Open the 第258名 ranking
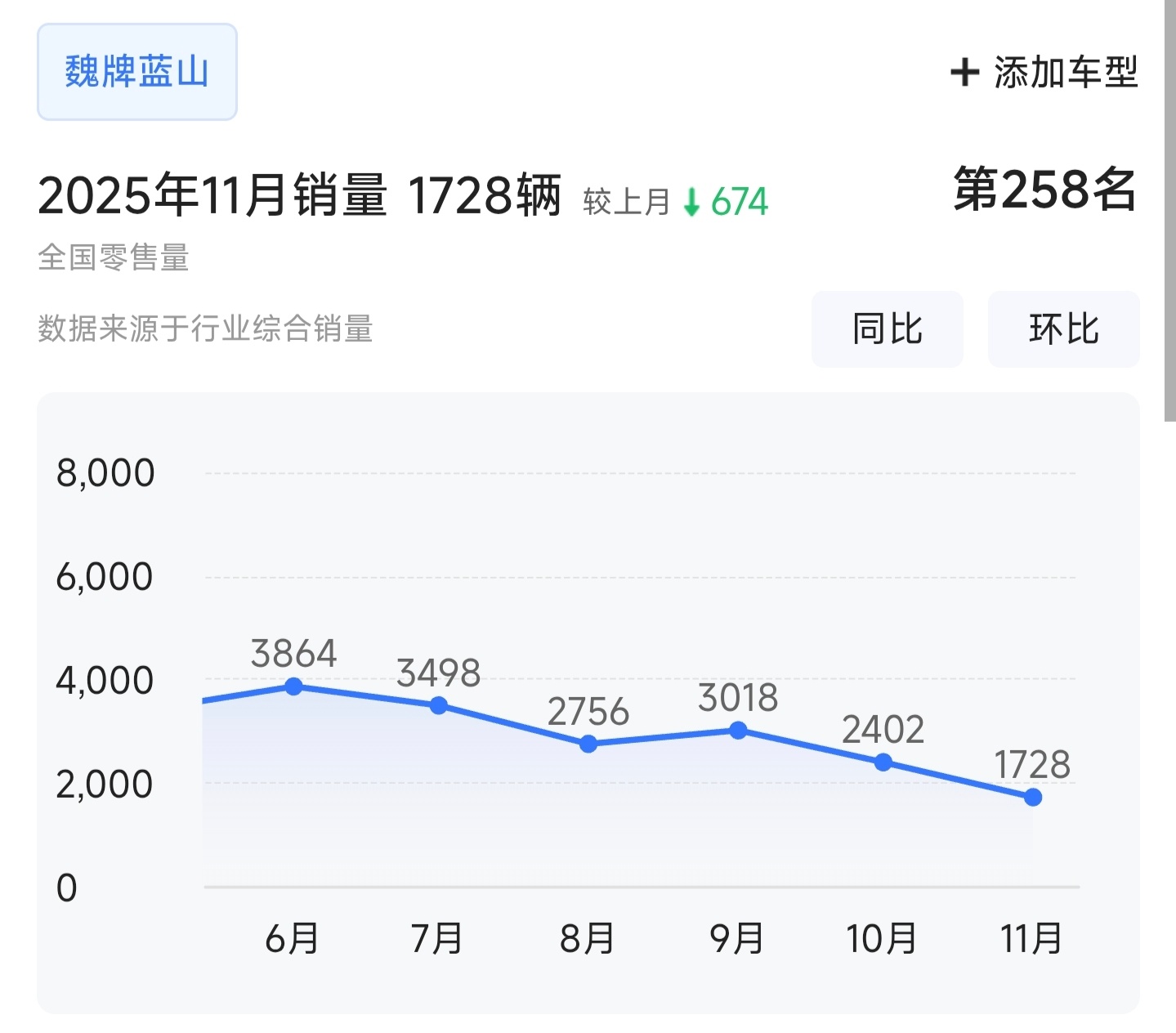Viewport: 1176px width, 1033px height. coord(1045,190)
